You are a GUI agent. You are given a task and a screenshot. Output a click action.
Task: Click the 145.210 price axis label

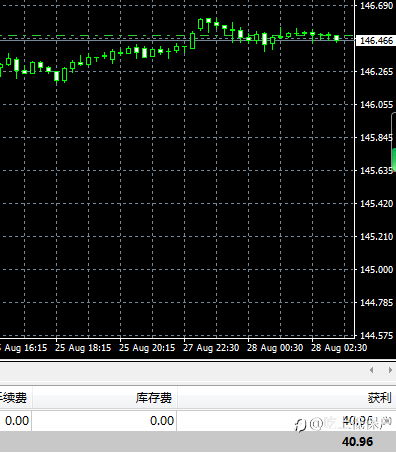[x=377, y=237]
